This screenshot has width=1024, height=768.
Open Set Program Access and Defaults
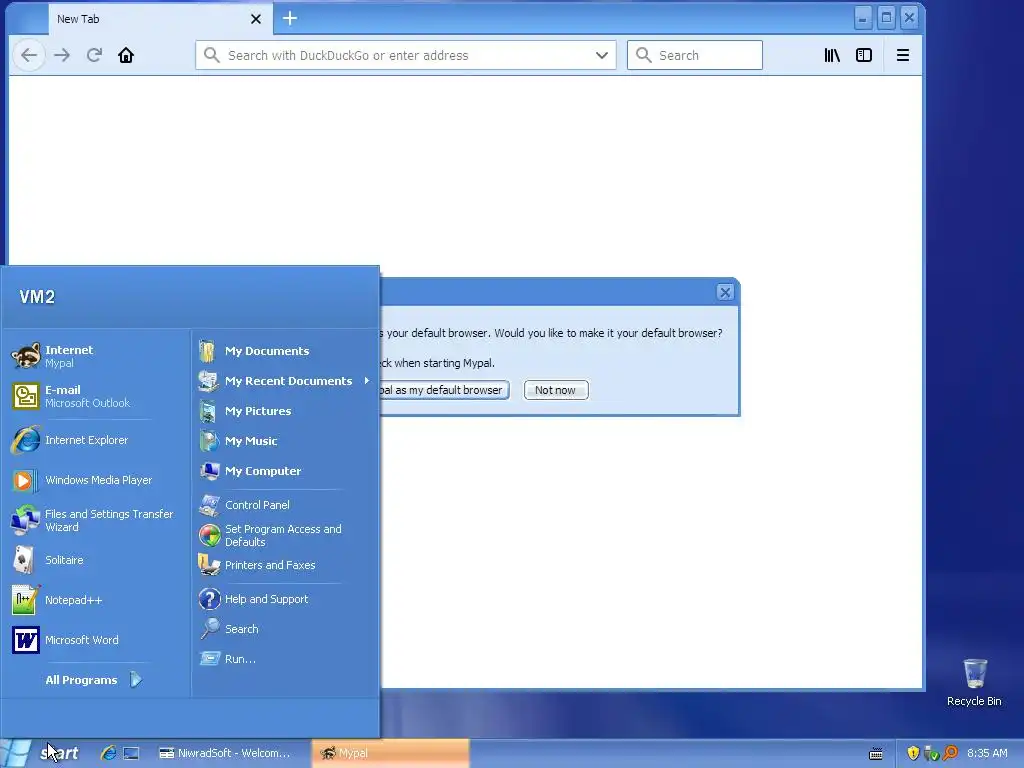[285, 536]
